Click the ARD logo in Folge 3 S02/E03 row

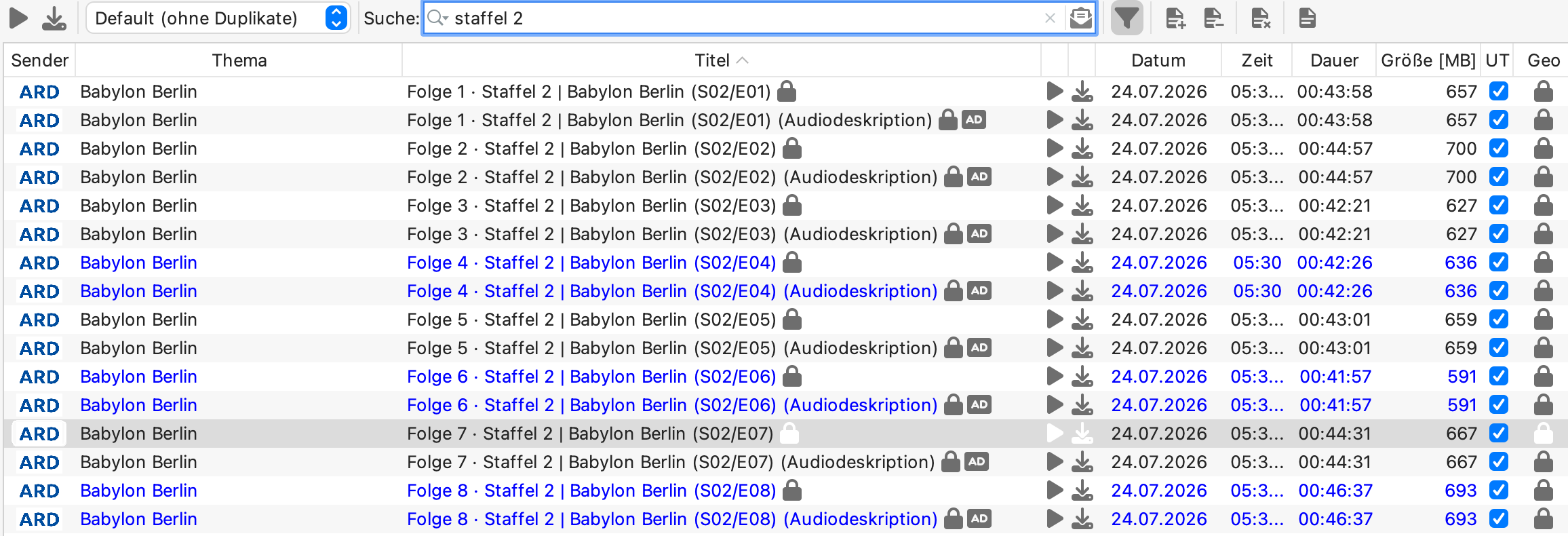pyautogui.click(x=39, y=205)
